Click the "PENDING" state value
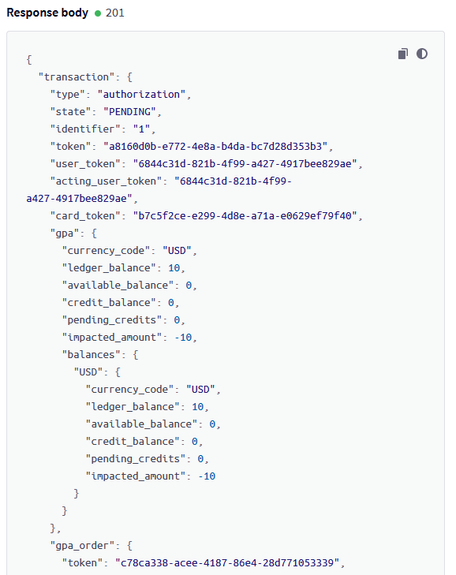This screenshot has height=575, width=456. click(x=129, y=111)
